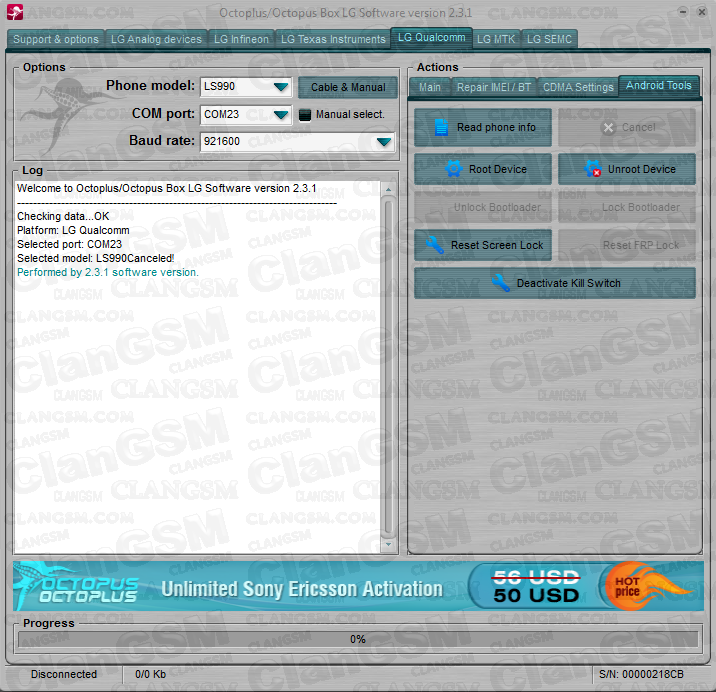The height and width of the screenshot is (692, 716).
Task: Click the Root Device gear icon
Action: pos(453,169)
